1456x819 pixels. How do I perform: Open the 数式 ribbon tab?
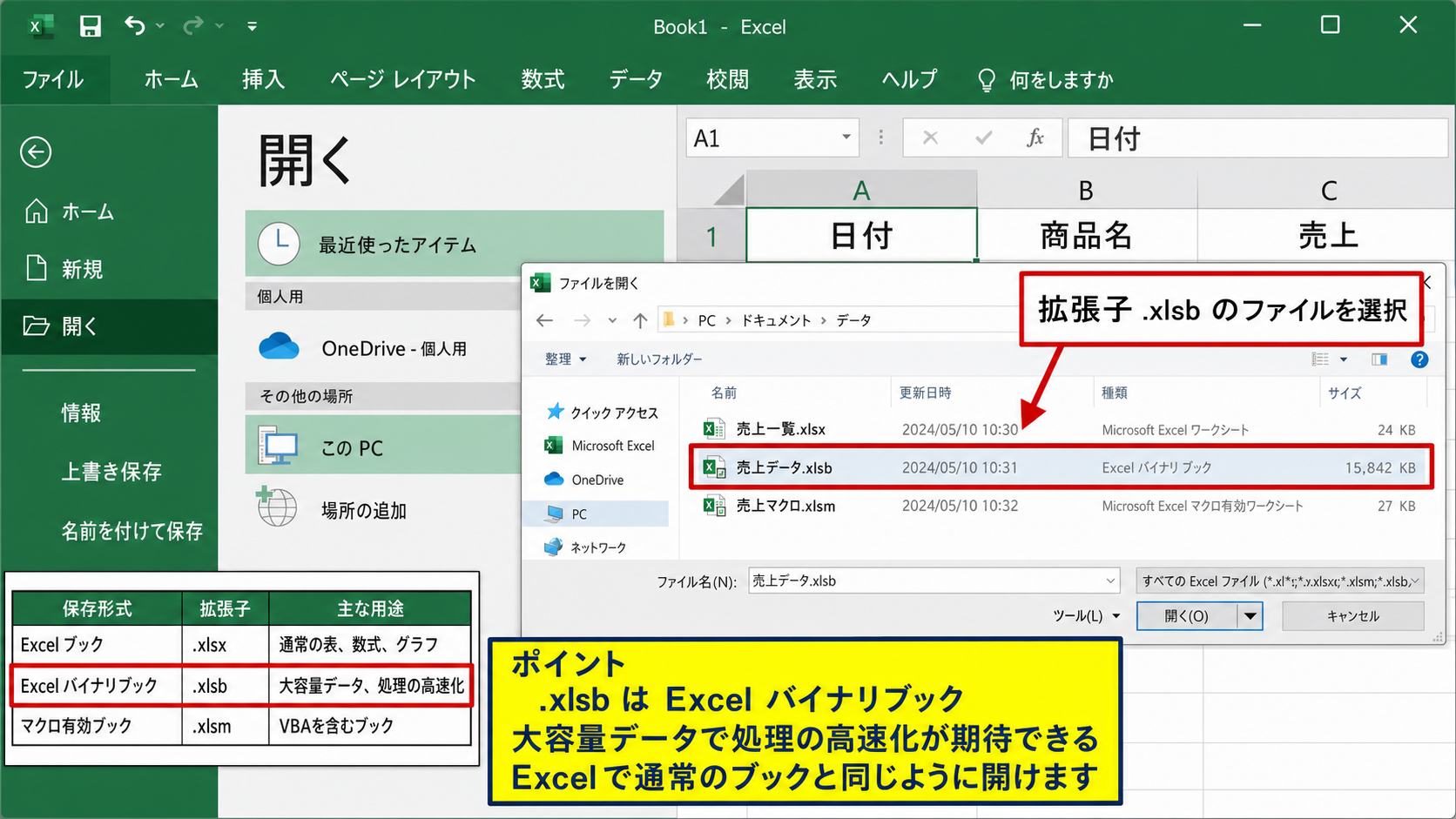(x=543, y=80)
